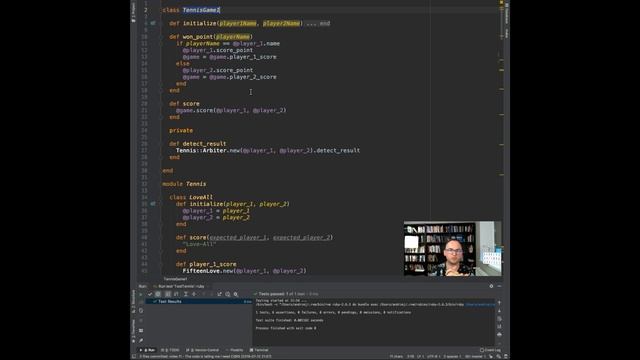
Task: Click line separator LF in status bar
Action: click(420, 356)
